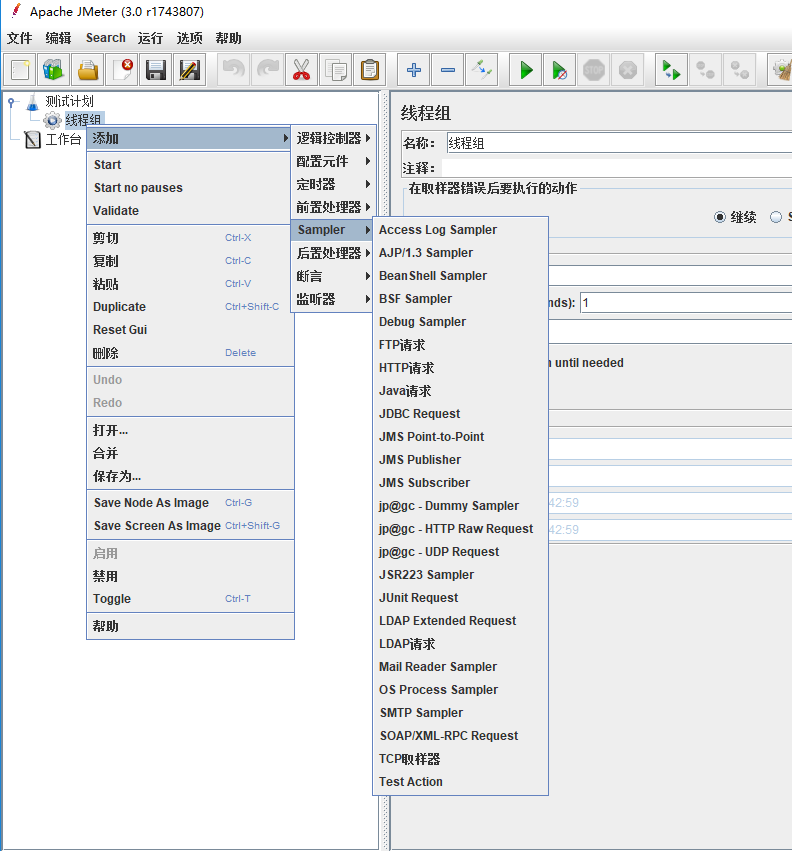The image size is (792, 851).
Task: Click the New test plan toolbar icon
Action: (x=20, y=70)
